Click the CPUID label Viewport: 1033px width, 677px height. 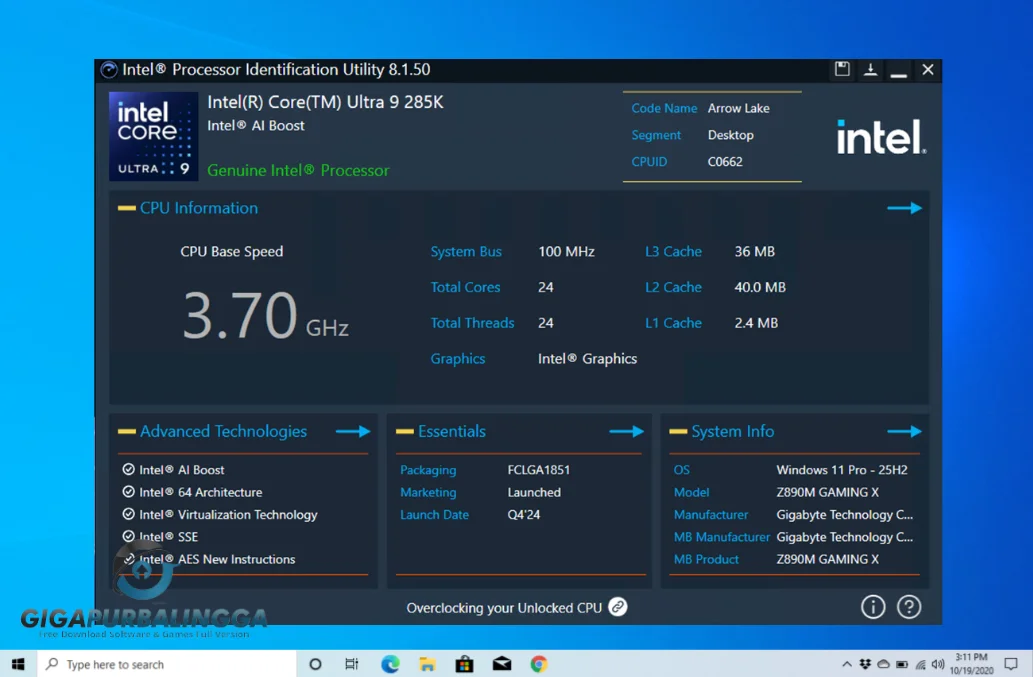[x=649, y=161]
